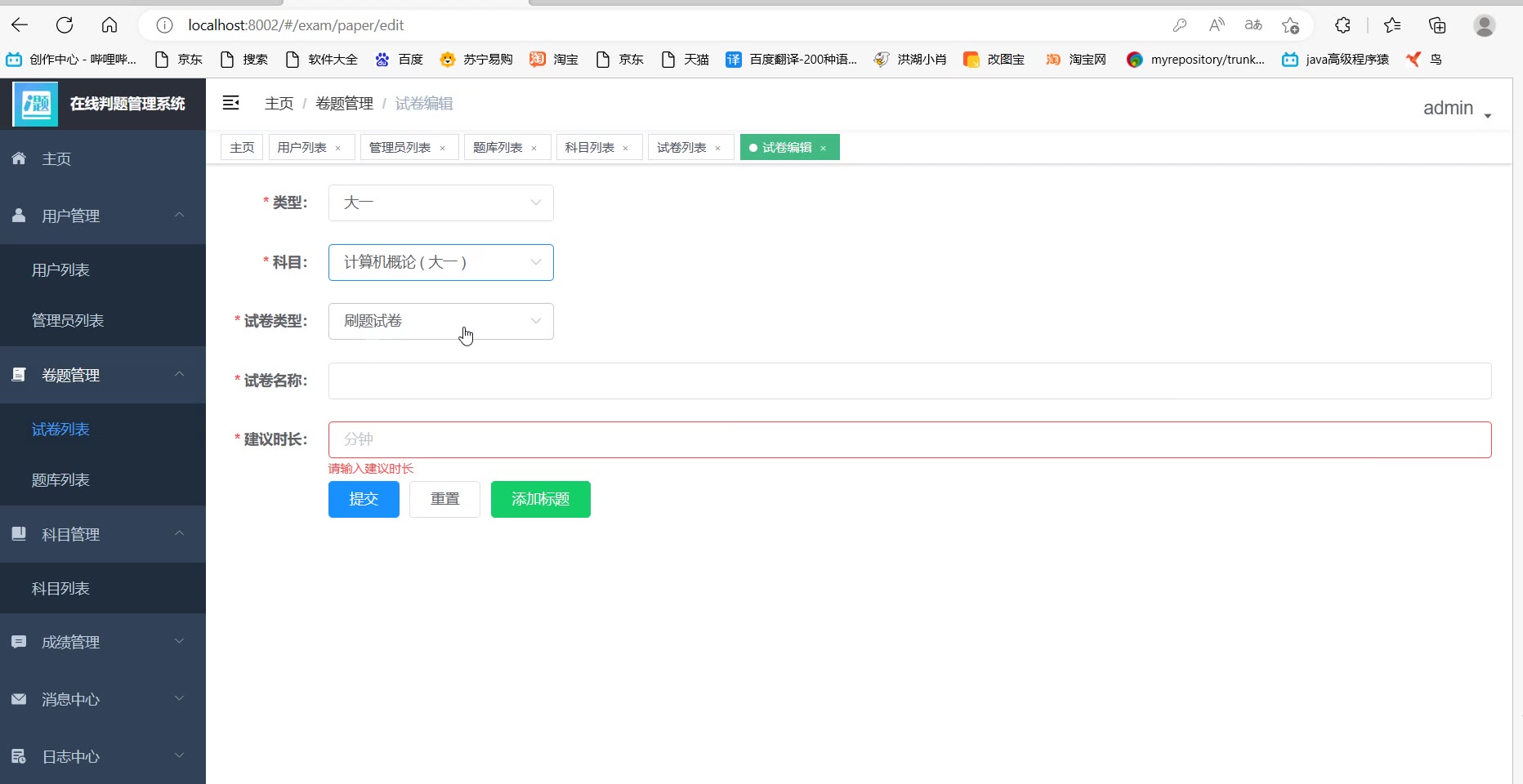The width and height of the screenshot is (1523, 784).
Task: Click the system logo icon
Action: click(x=35, y=104)
